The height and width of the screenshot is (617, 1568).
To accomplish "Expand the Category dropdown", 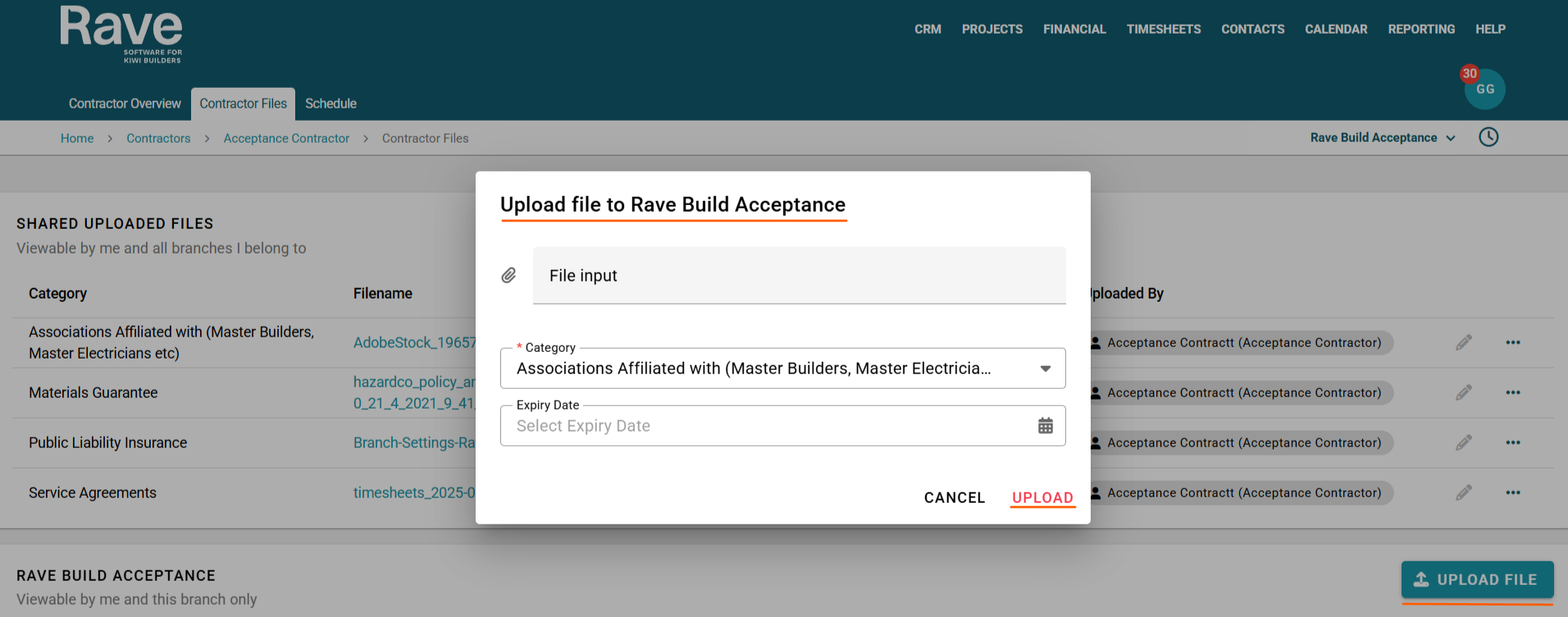I will click(1046, 368).
